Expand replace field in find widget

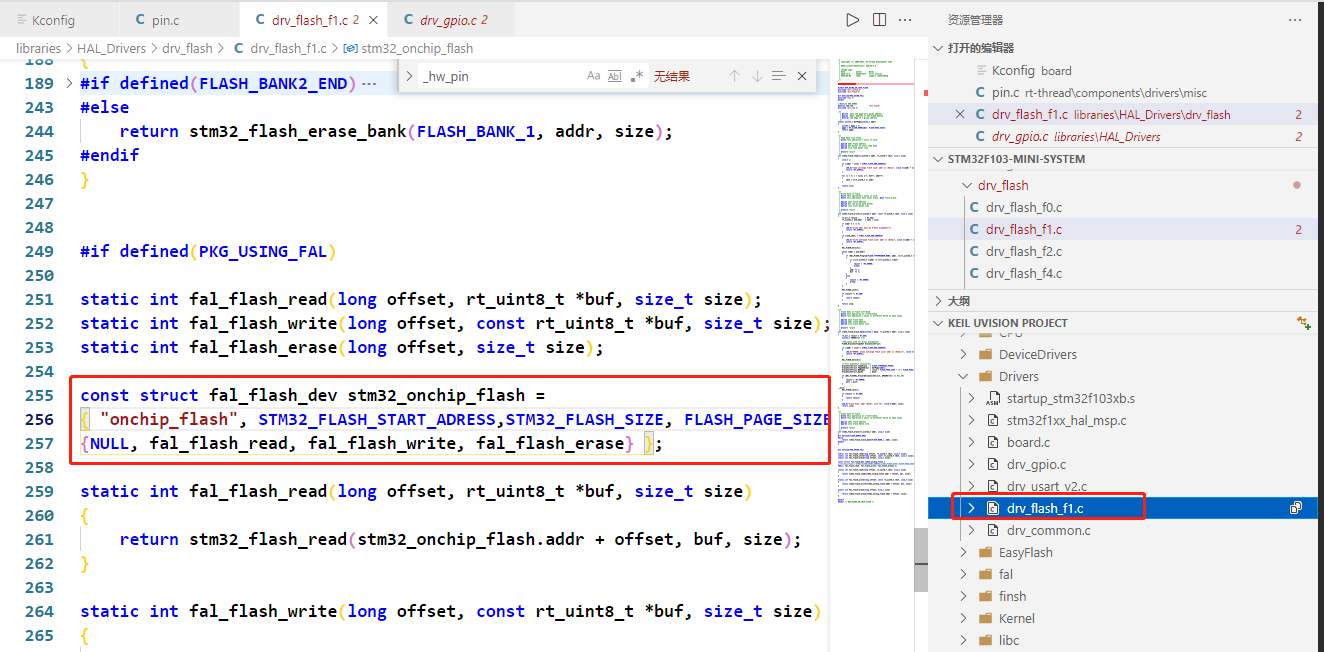pyautogui.click(x=409, y=76)
